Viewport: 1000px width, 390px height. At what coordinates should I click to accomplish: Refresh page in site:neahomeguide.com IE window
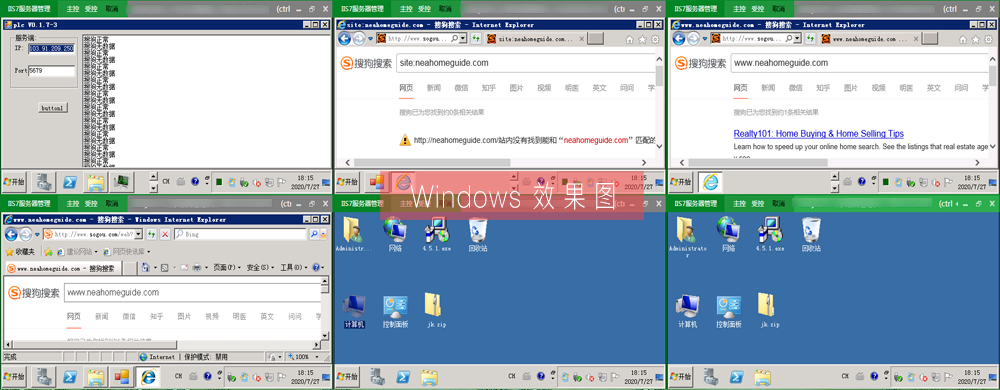[475, 39]
